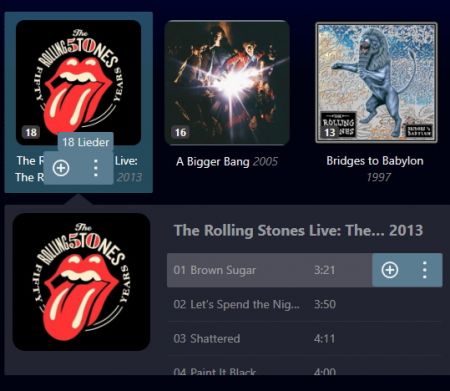
Task: Click the 3:50 duration of track 02
Action: tap(325, 304)
